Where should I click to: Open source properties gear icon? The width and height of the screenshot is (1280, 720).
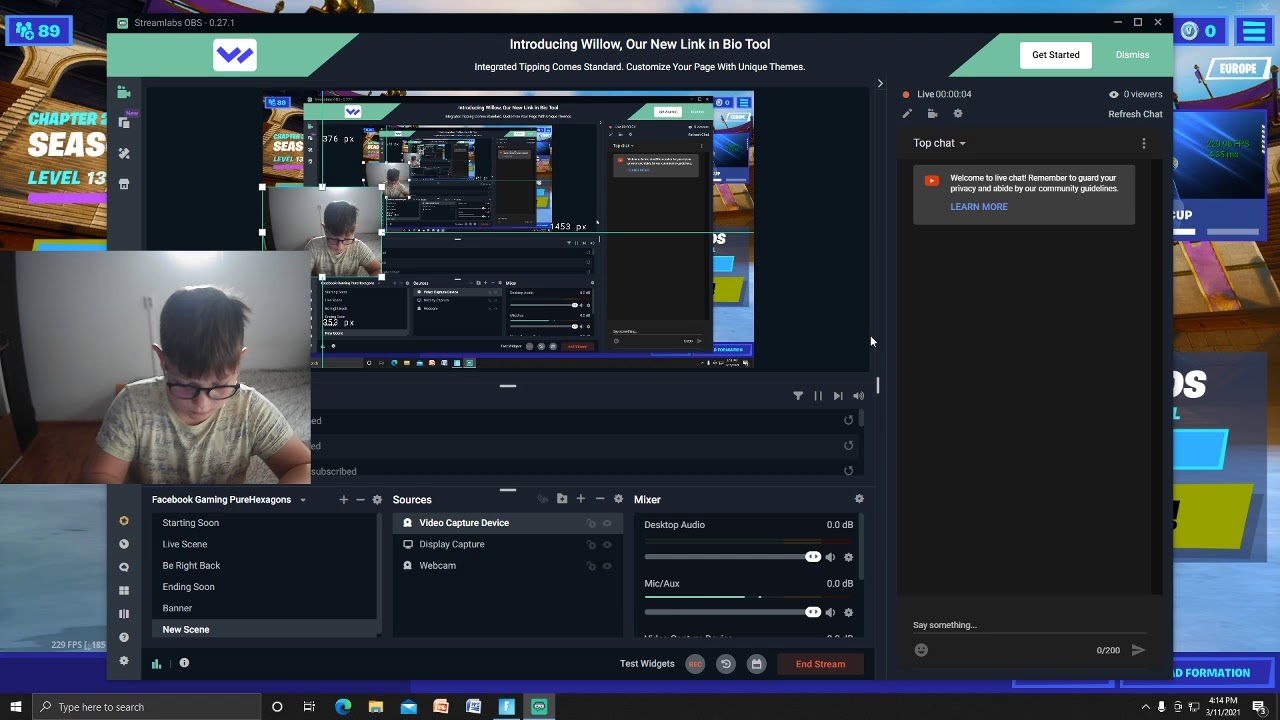618,499
